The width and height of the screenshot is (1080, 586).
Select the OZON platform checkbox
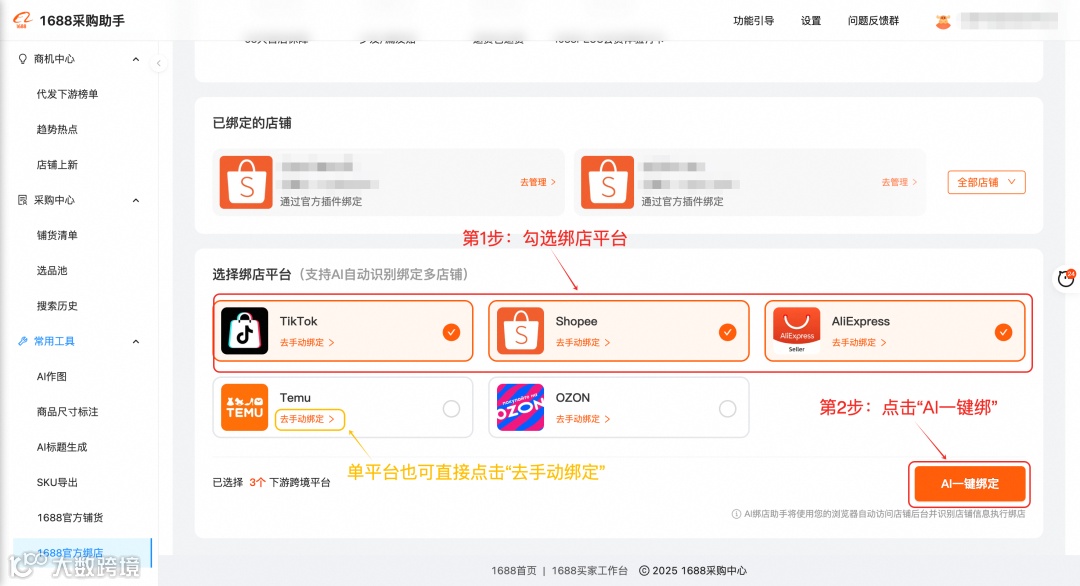point(727,409)
